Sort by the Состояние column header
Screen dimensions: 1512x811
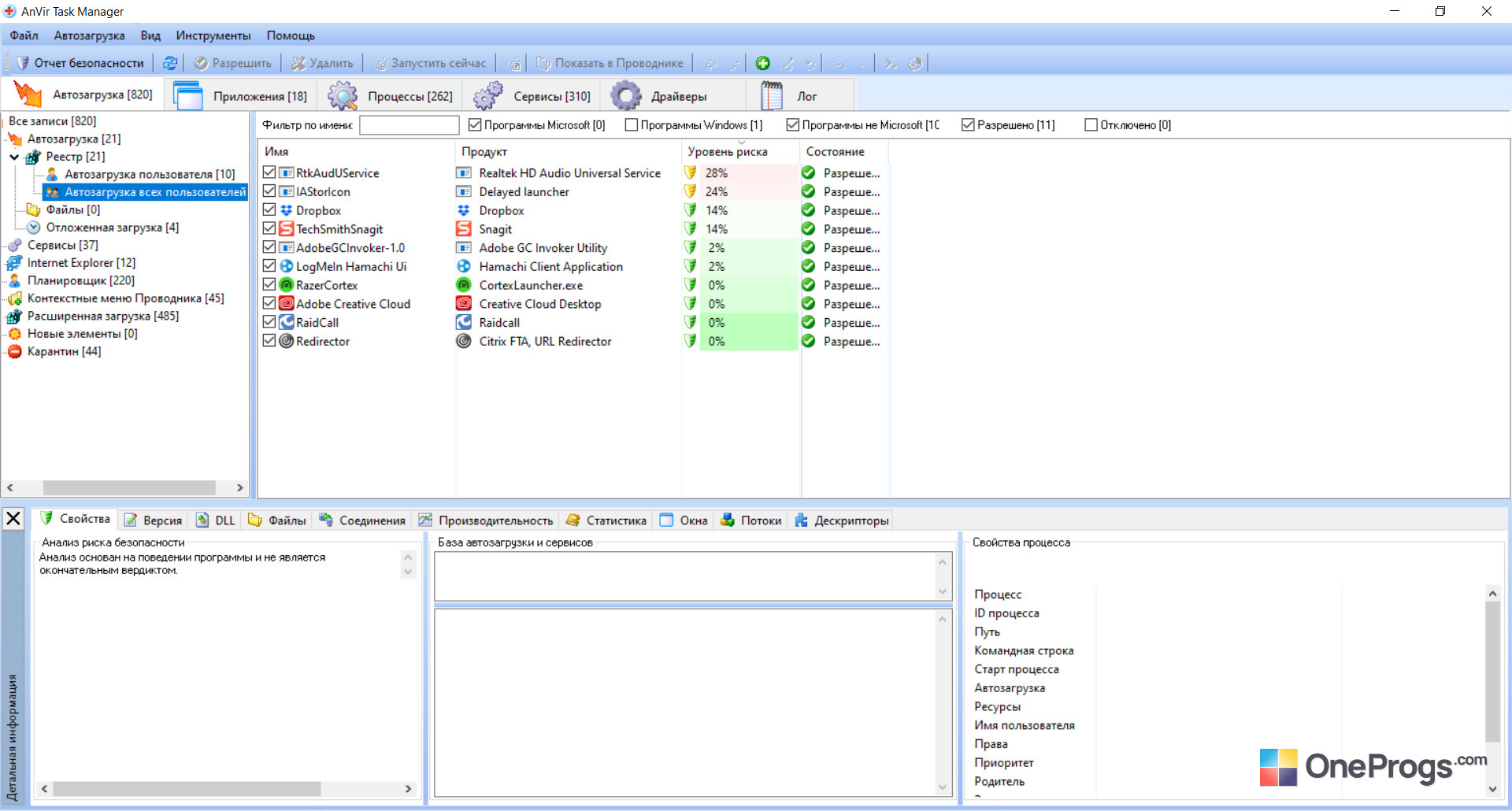tap(844, 151)
